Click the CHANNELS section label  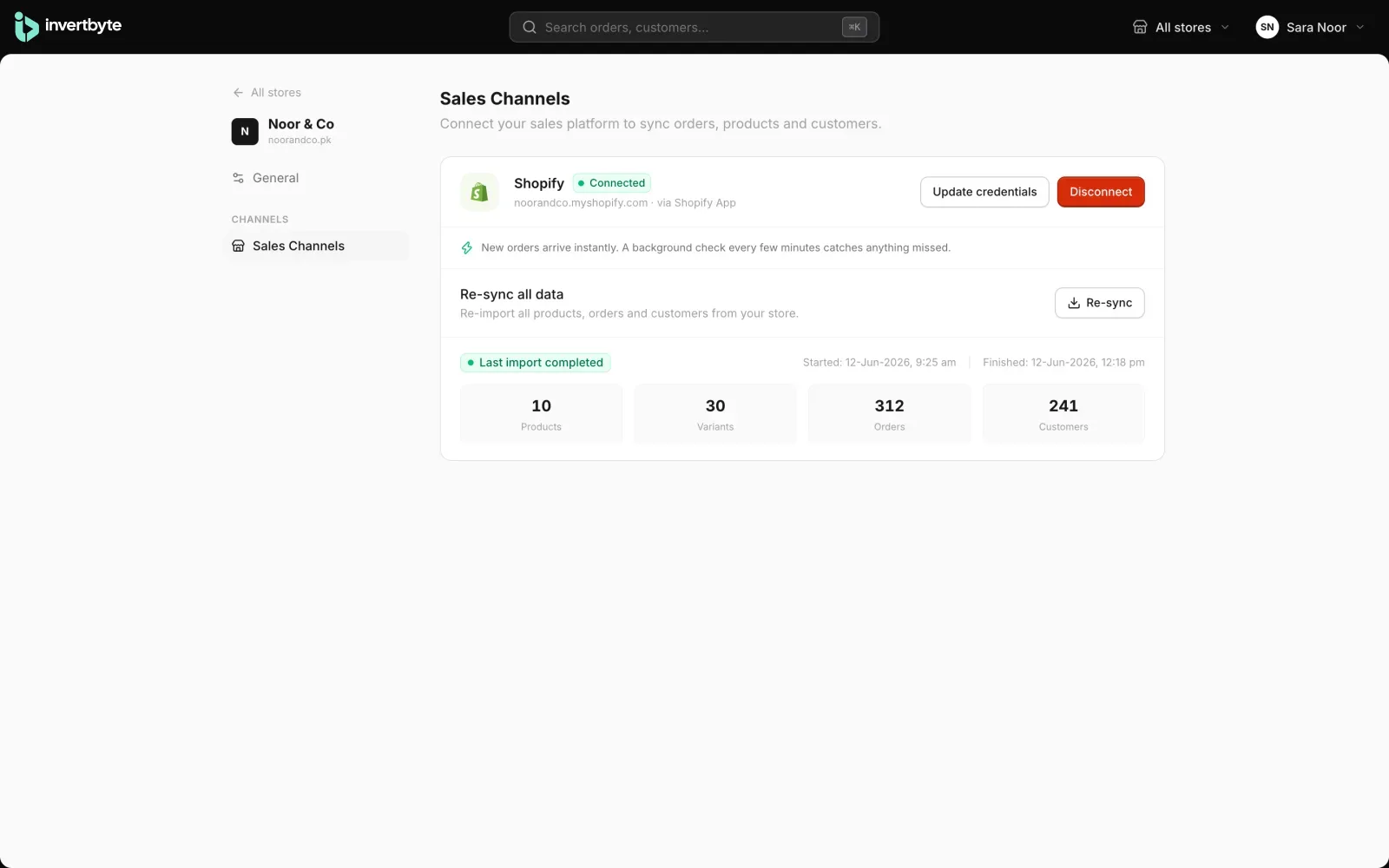[x=260, y=220]
